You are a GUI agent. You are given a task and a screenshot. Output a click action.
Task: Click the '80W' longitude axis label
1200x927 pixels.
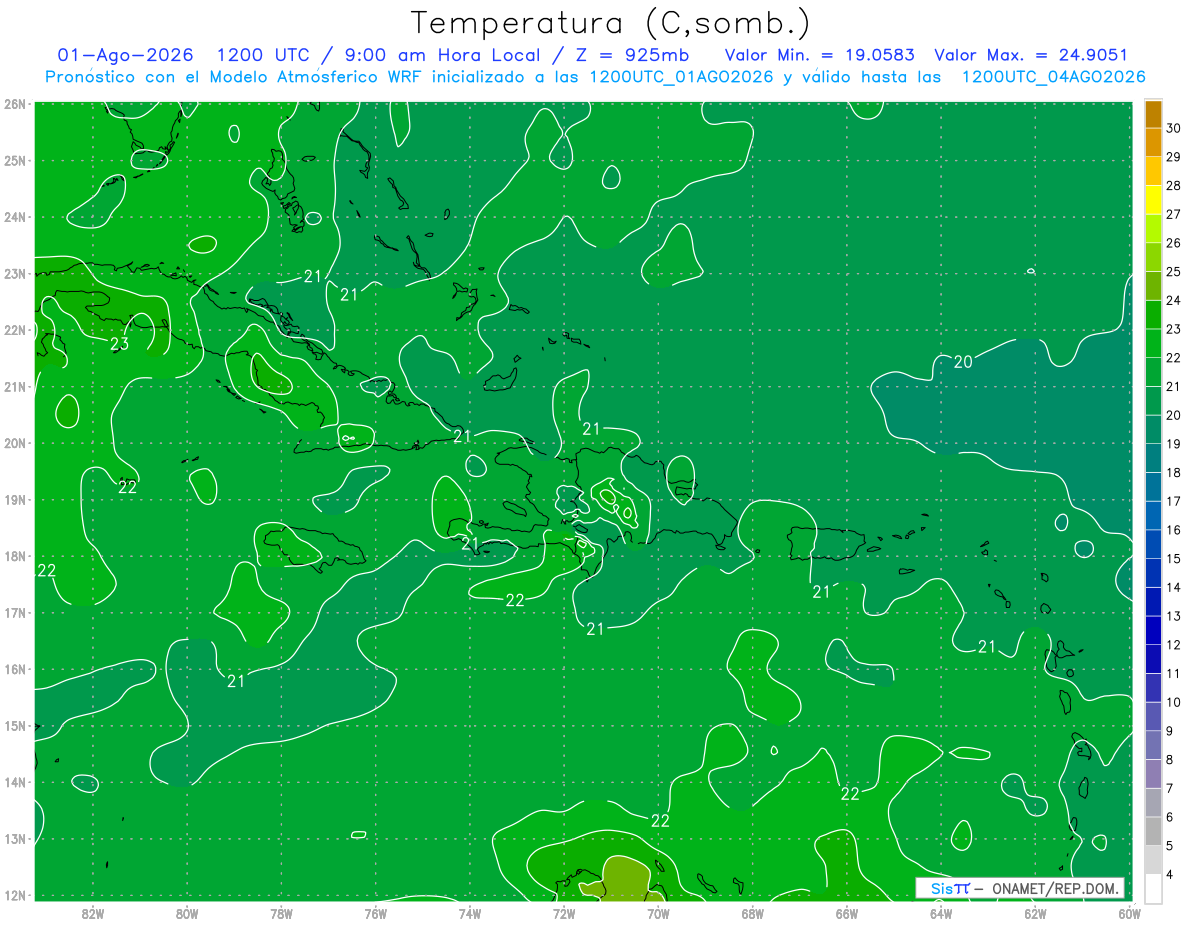click(x=187, y=913)
